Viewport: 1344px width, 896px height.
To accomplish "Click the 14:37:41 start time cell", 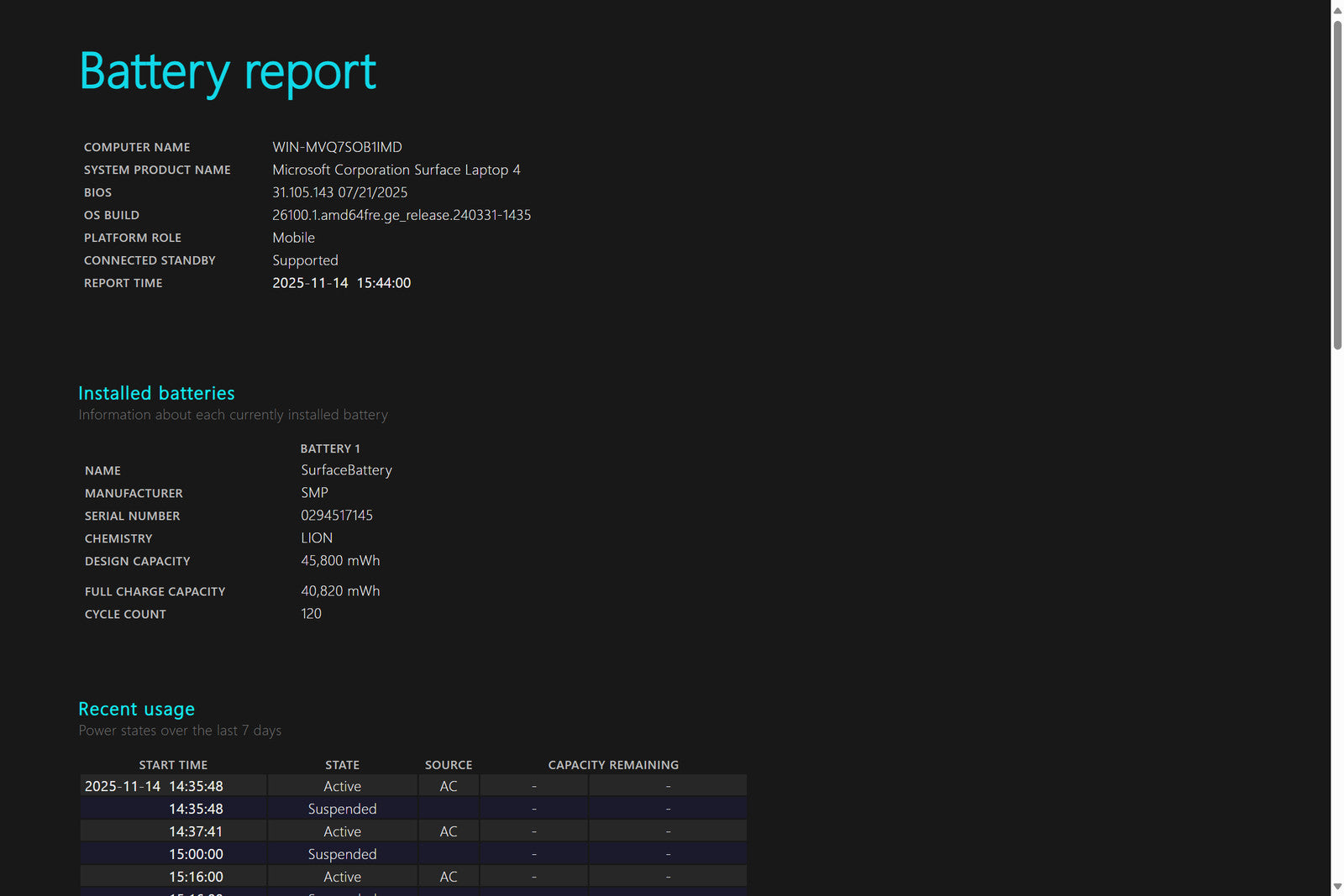I will click(x=196, y=831).
